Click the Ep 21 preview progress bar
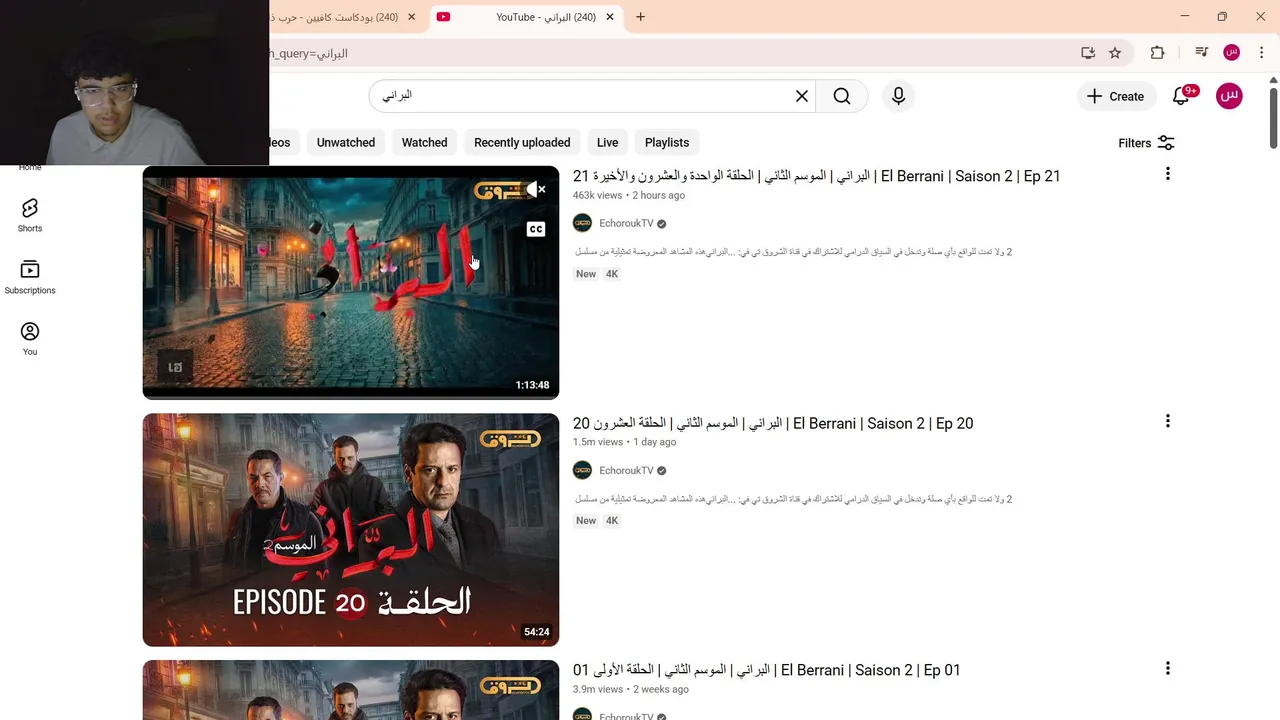The image size is (1280, 720). (x=351, y=396)
